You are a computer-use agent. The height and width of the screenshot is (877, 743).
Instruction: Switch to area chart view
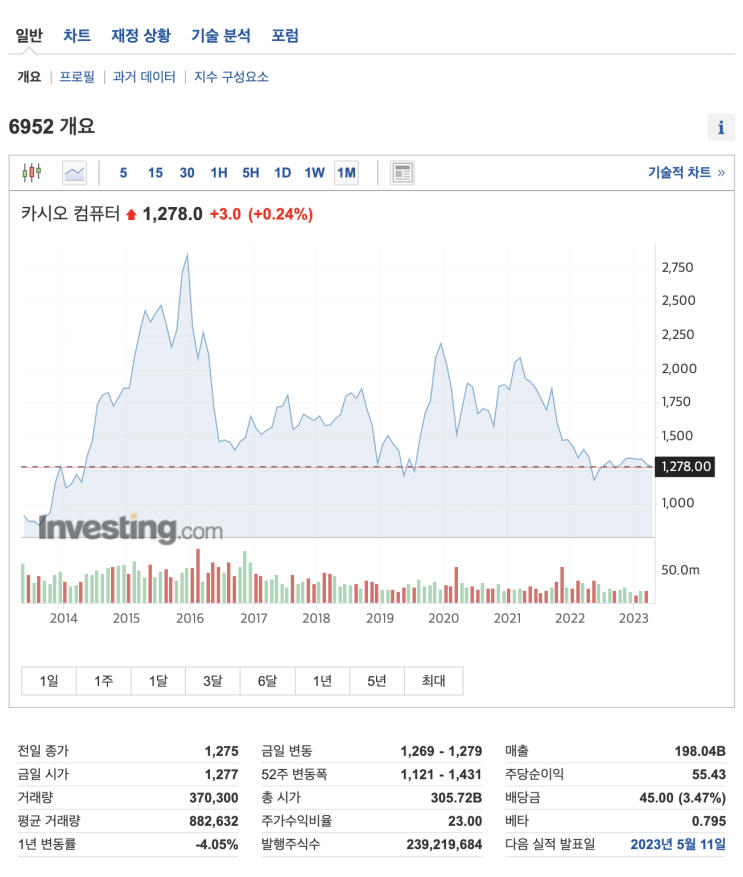[x=75, y=173]
